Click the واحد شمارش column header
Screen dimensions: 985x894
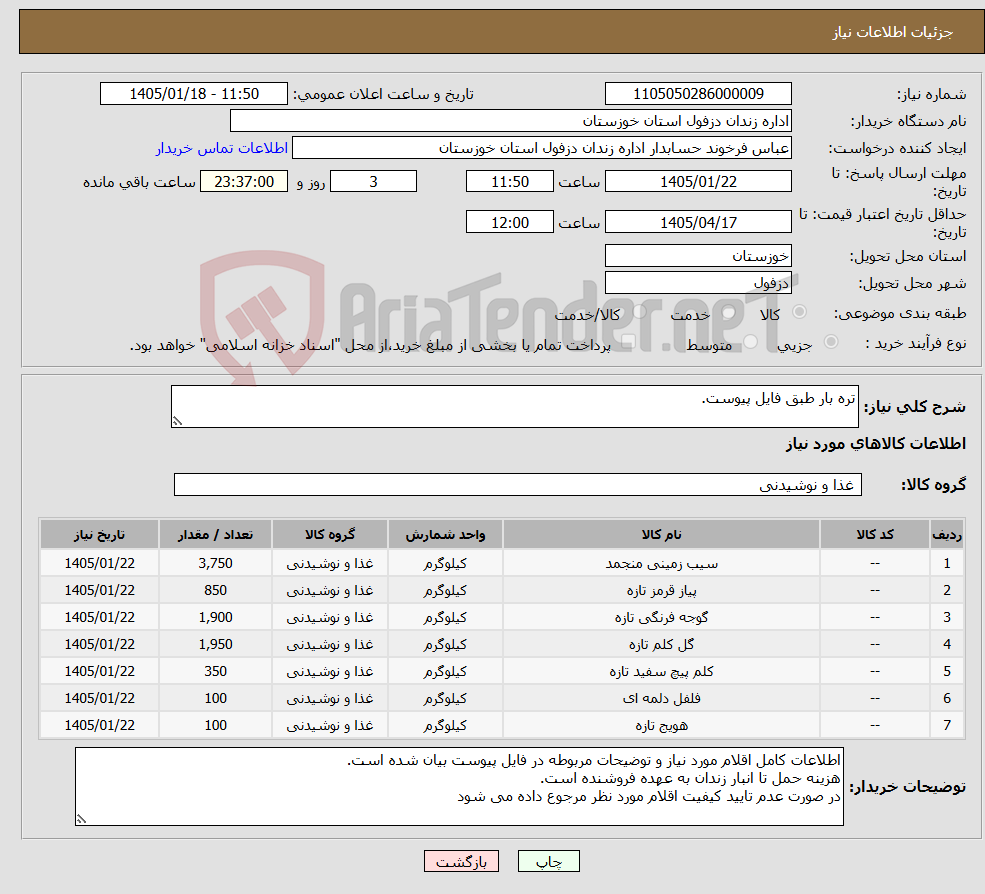click(445, 534)
